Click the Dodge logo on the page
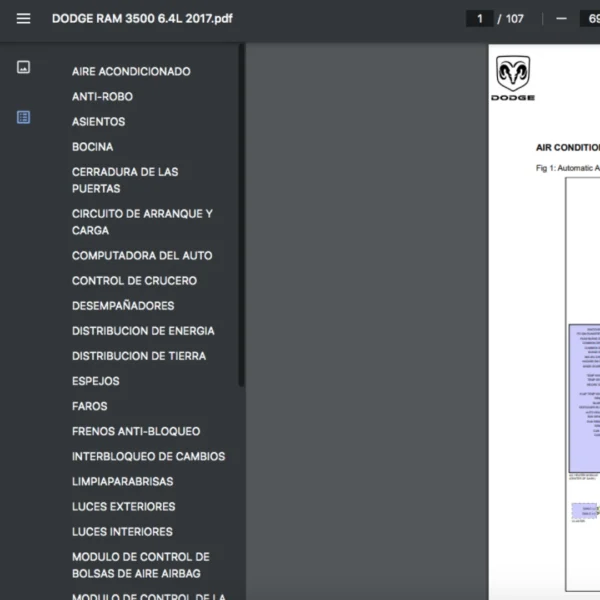This screenshot has width=600, height=600. (x=513, y=78)
